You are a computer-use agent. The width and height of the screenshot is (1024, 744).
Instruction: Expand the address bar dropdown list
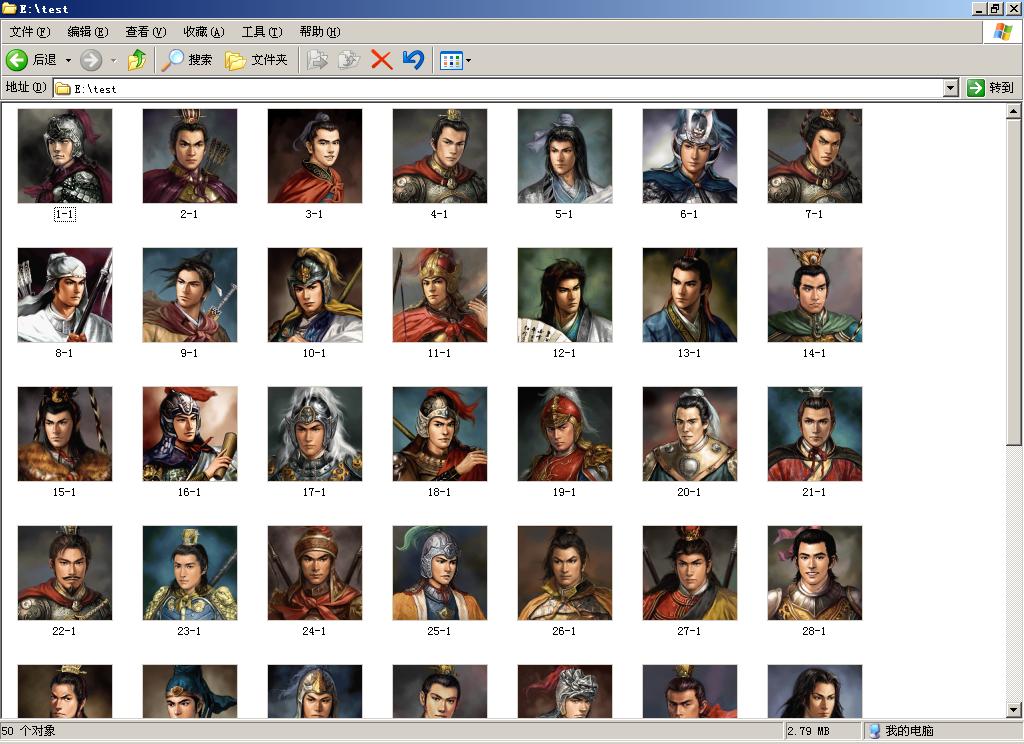[951, 88]
